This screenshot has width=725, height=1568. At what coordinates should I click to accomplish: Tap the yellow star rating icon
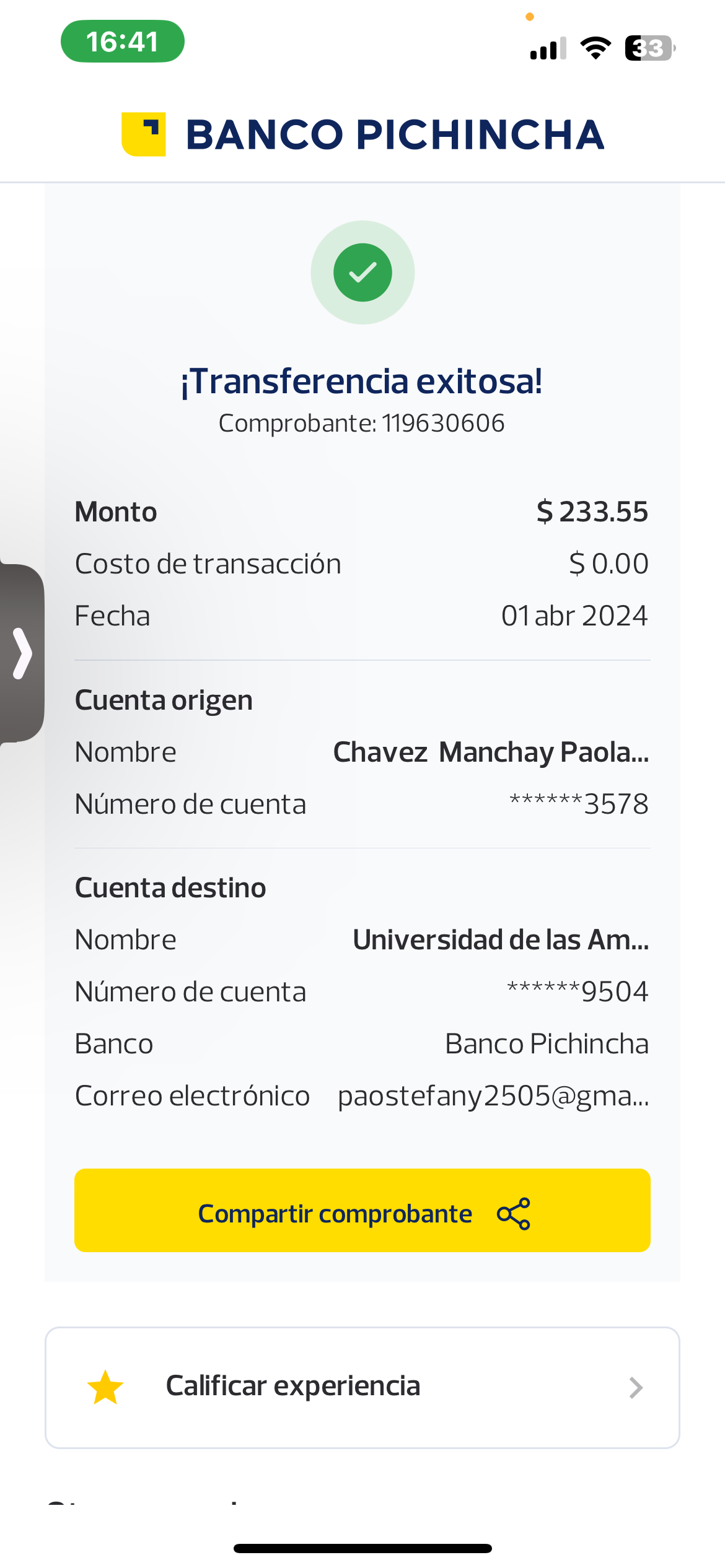pos(105,1387)
